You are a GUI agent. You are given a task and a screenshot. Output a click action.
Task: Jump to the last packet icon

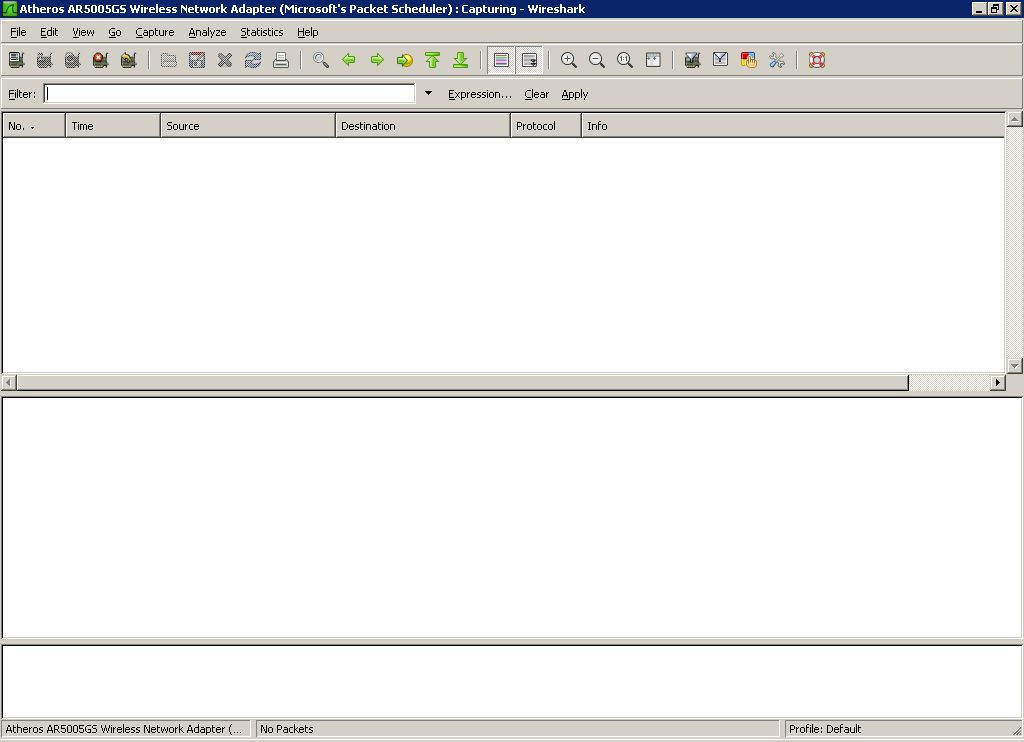pos(460,60)
